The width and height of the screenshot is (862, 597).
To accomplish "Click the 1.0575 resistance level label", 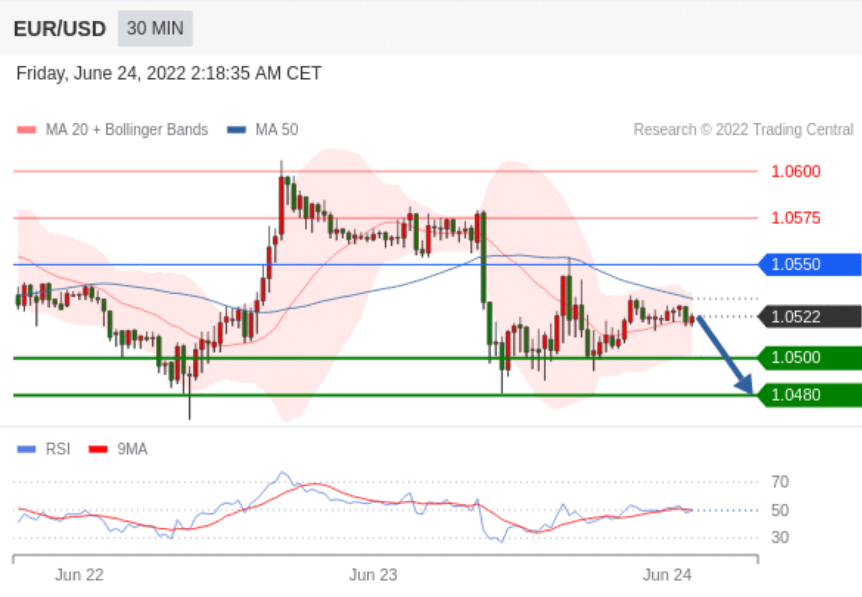I will point(795,218).
